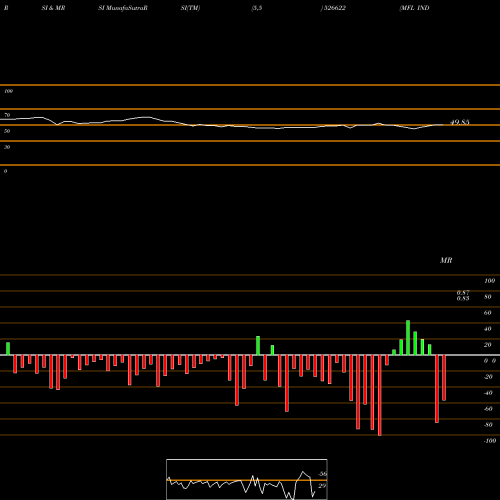Image resolution: width=500 pixels, height=500 pixels.
Task: Click the 40 label on MR axis
Action: pos(487,329)
